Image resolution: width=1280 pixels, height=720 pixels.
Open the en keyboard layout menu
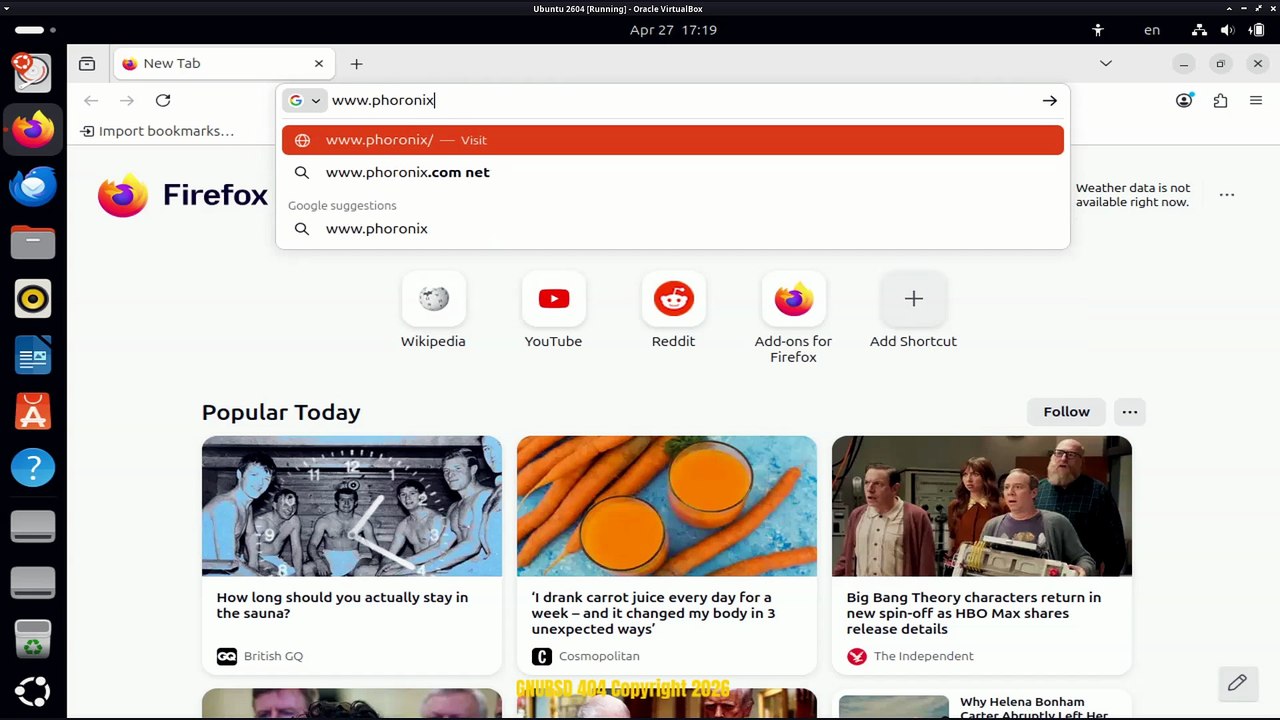coord(1152,30)
